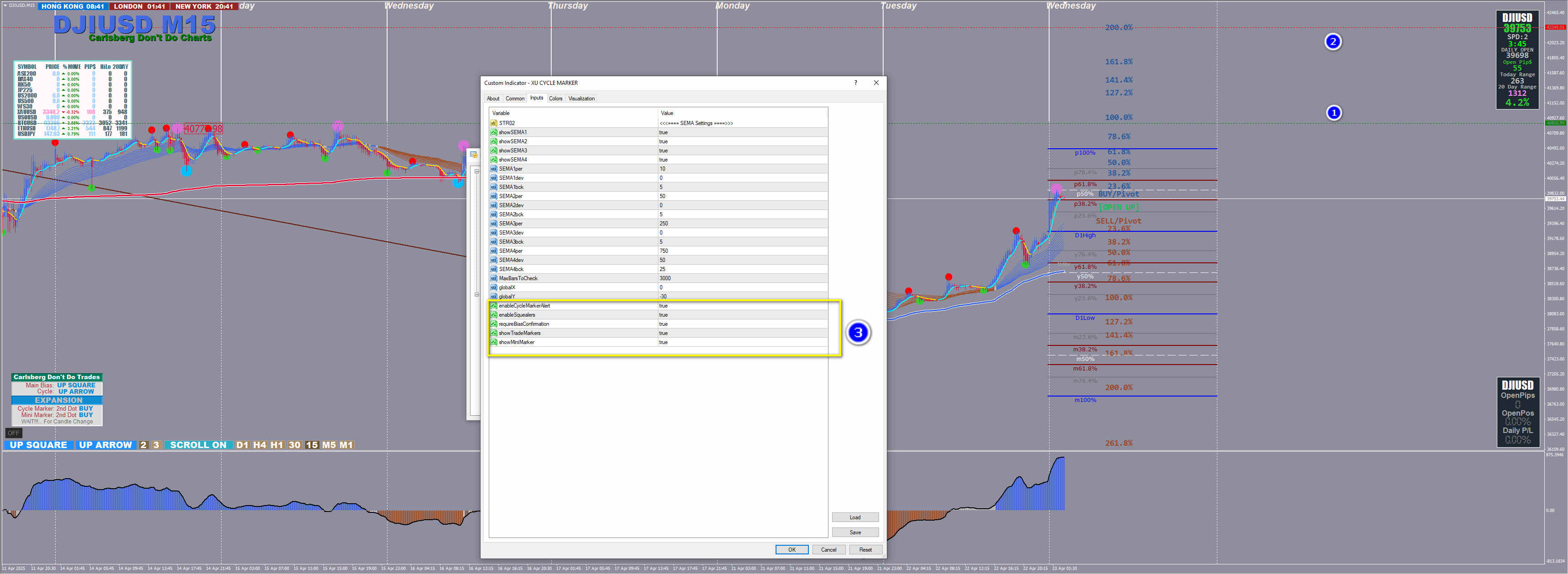Click the STR02 string variable icon

click(494, 123)
